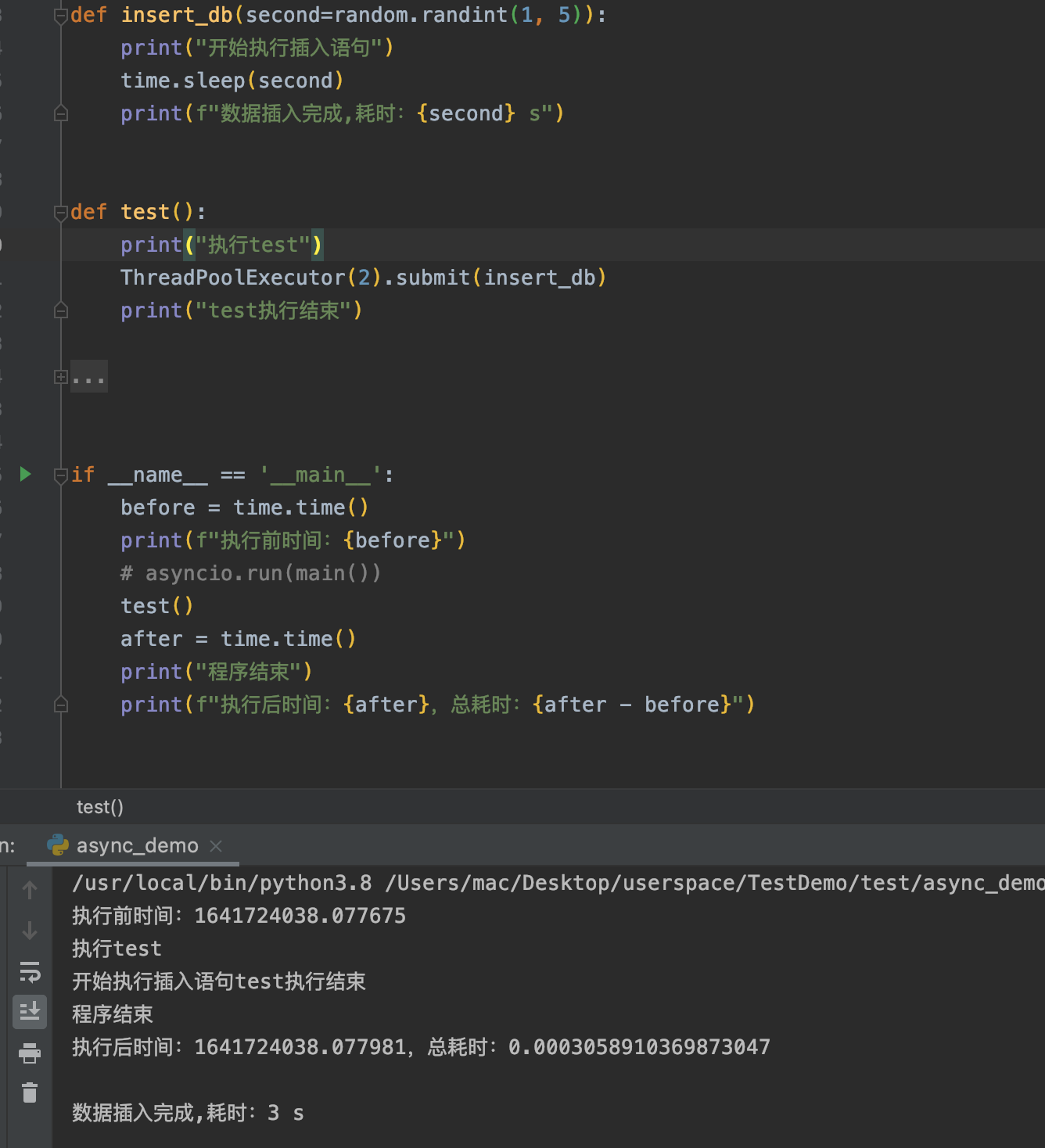1045x1148 pixels.
Task: Place cursor on time.sleep(second) line
Action: 232,81
